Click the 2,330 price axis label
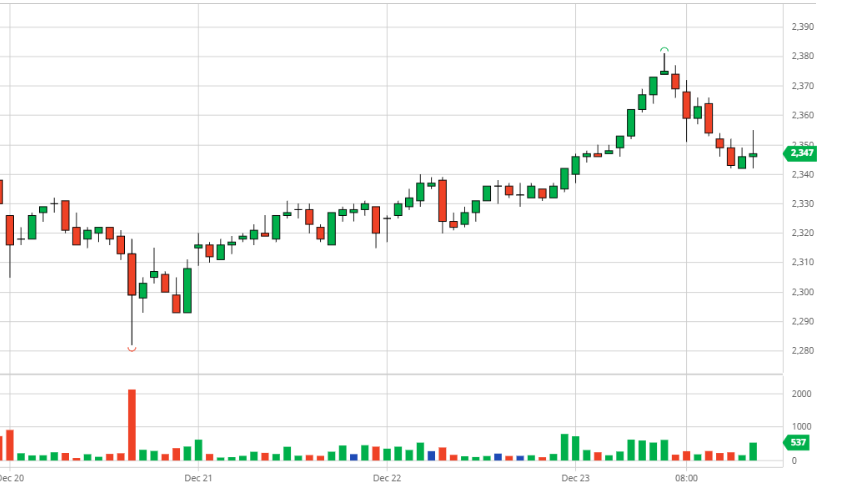 [x=803, y=204]
